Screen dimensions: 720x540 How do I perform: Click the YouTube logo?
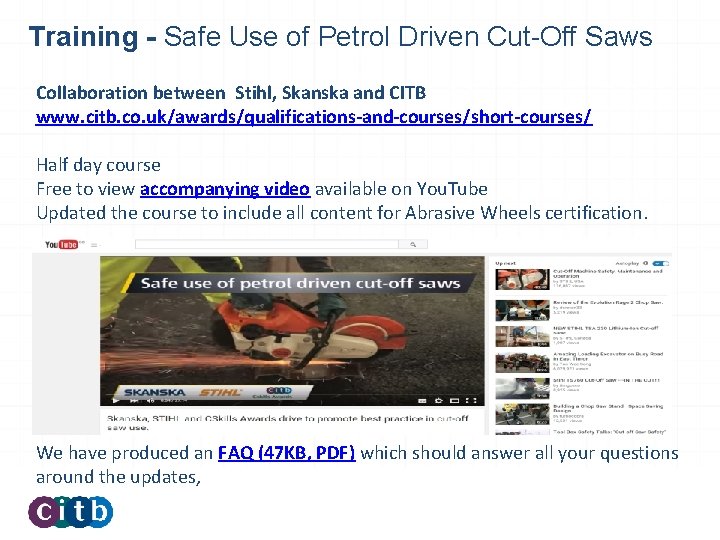pyautogui.click(x=65, y=244)
